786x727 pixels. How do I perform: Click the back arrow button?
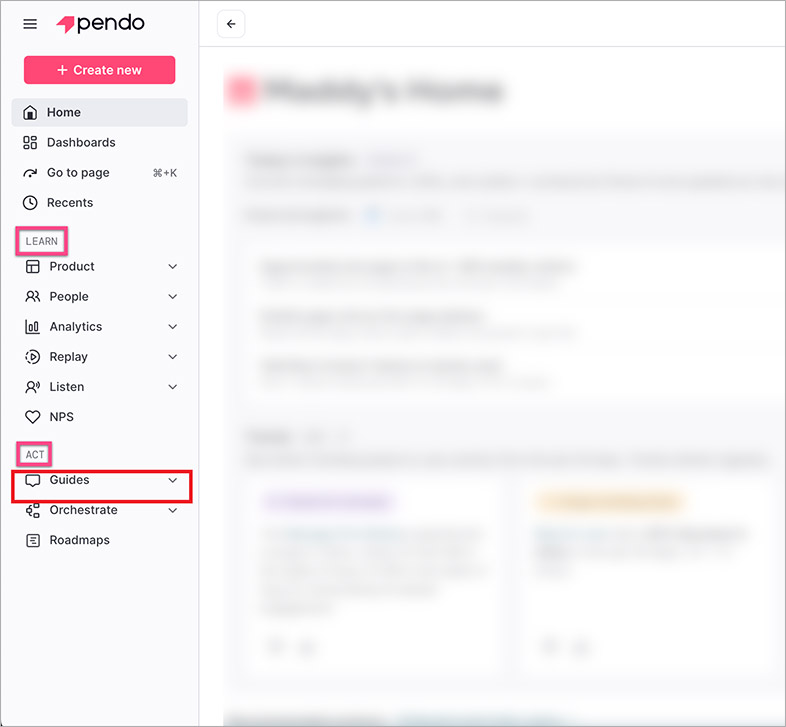[231, 24]
